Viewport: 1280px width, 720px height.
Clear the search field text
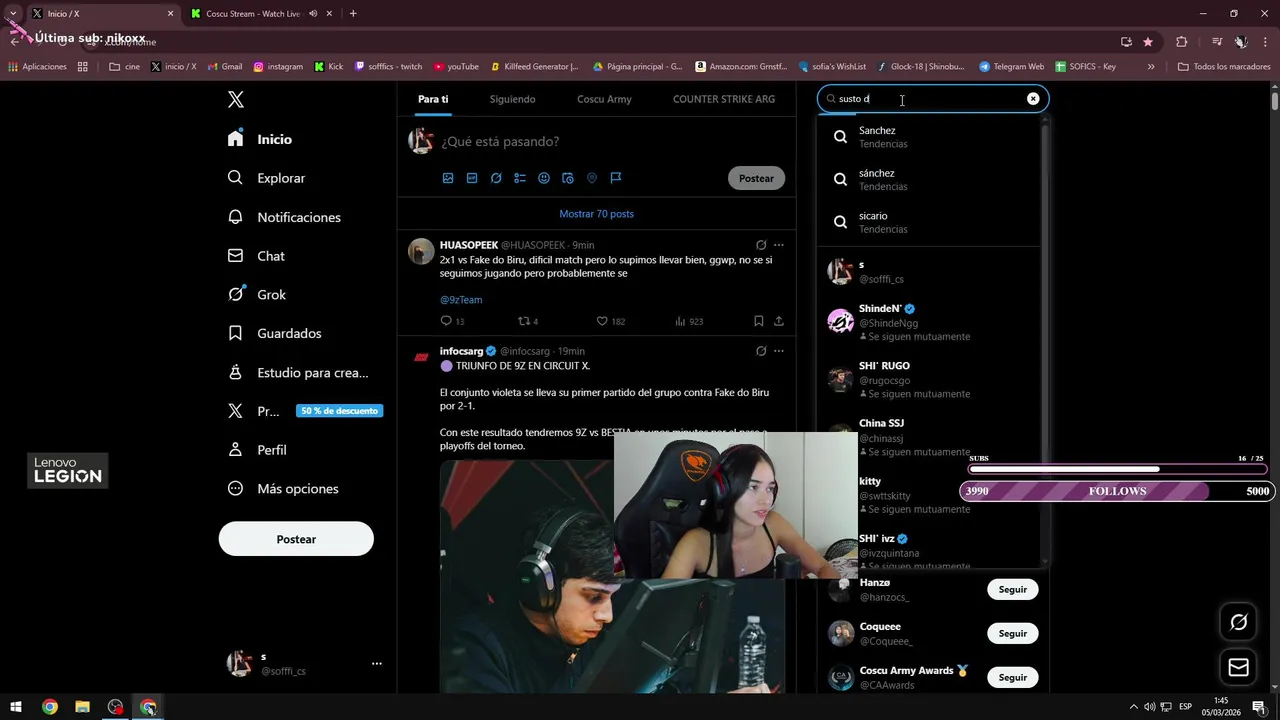point(1033,99)
